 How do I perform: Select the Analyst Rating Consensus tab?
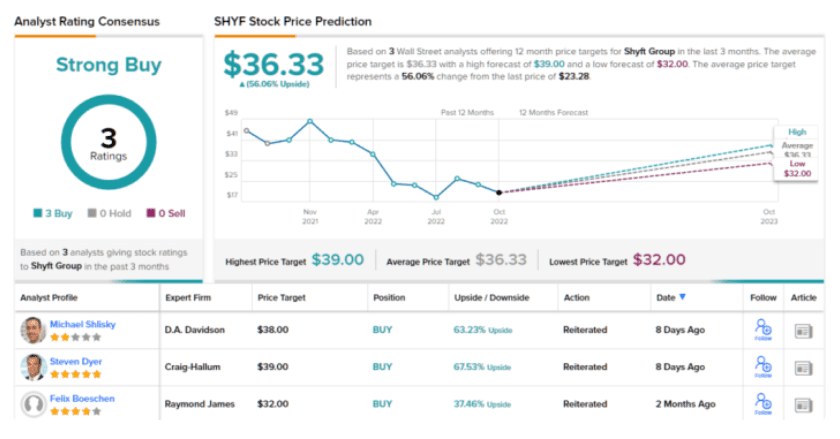click(71, 21)
